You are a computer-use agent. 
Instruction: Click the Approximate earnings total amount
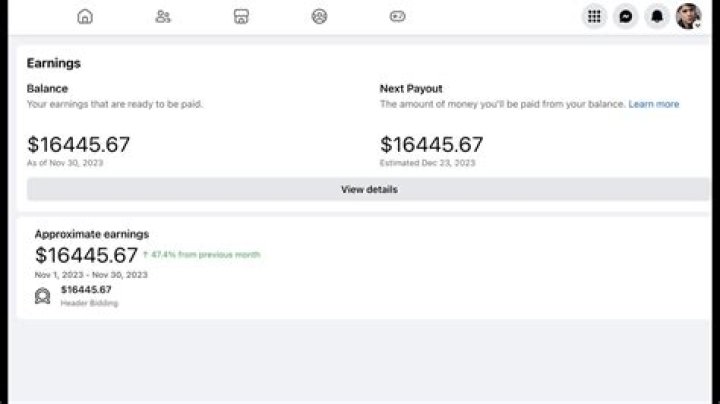pos(86,255)
